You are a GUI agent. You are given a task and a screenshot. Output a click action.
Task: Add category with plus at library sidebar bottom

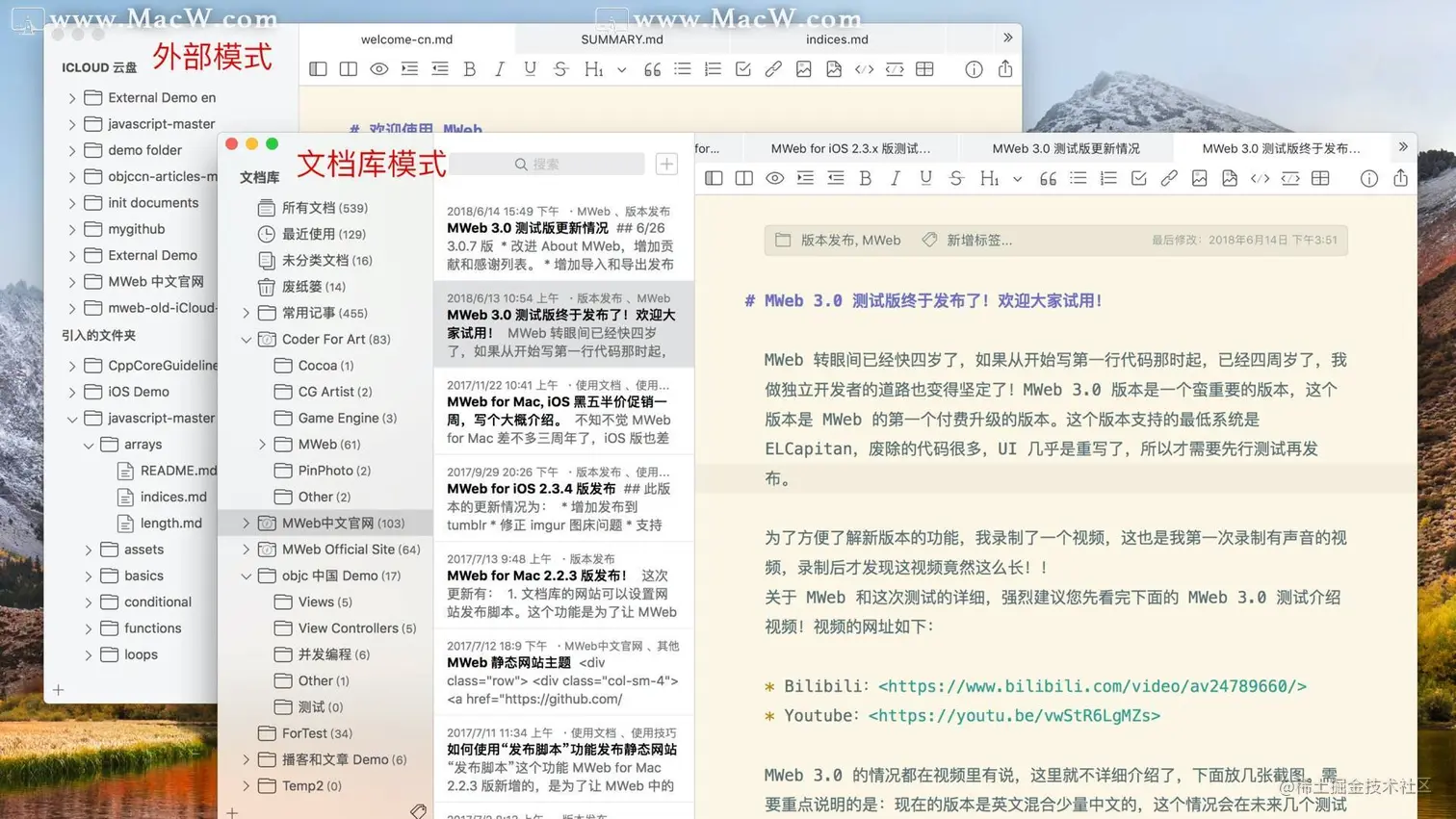232,812
